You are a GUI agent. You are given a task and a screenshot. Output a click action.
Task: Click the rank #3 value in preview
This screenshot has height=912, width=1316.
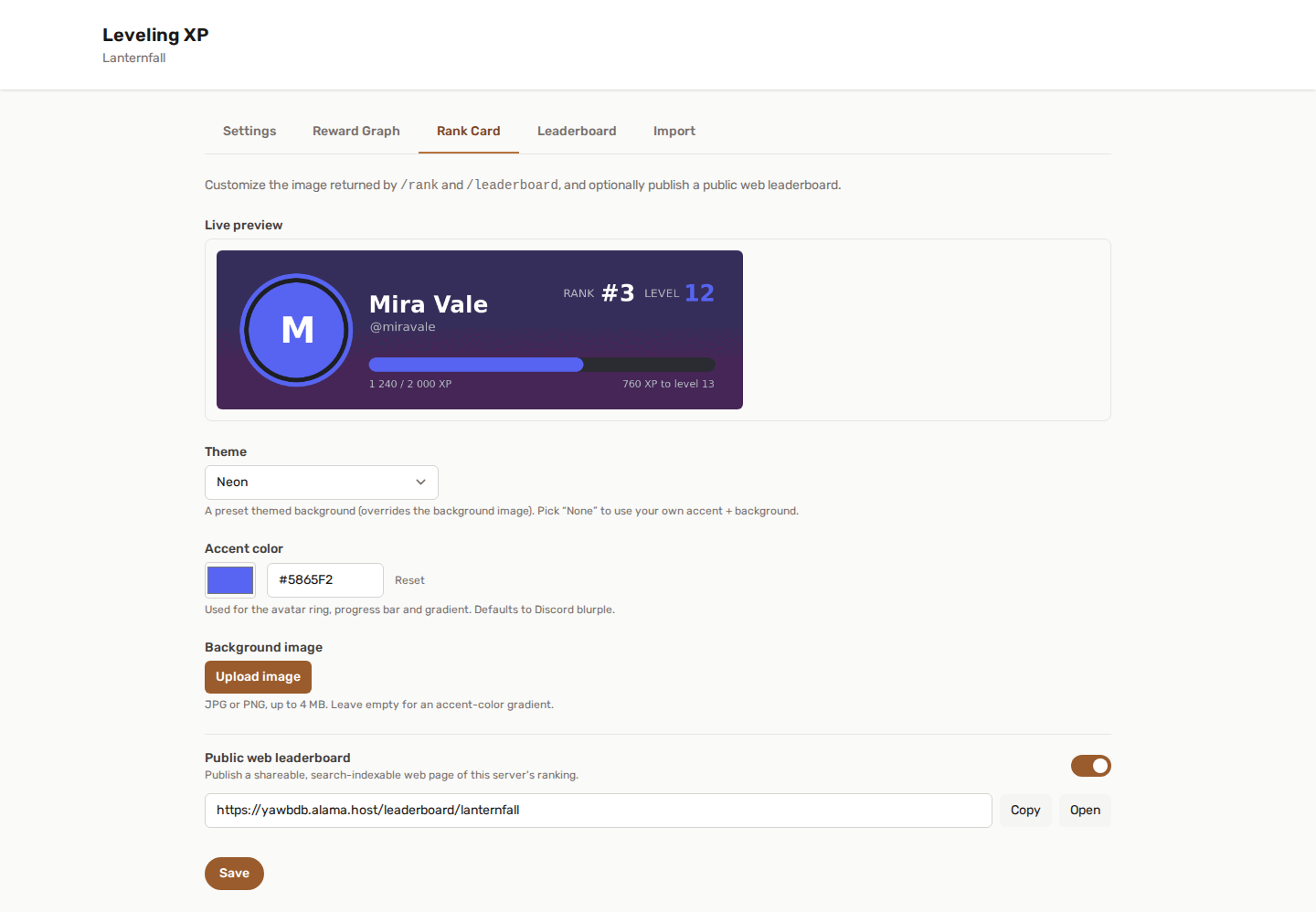(618, 293)
